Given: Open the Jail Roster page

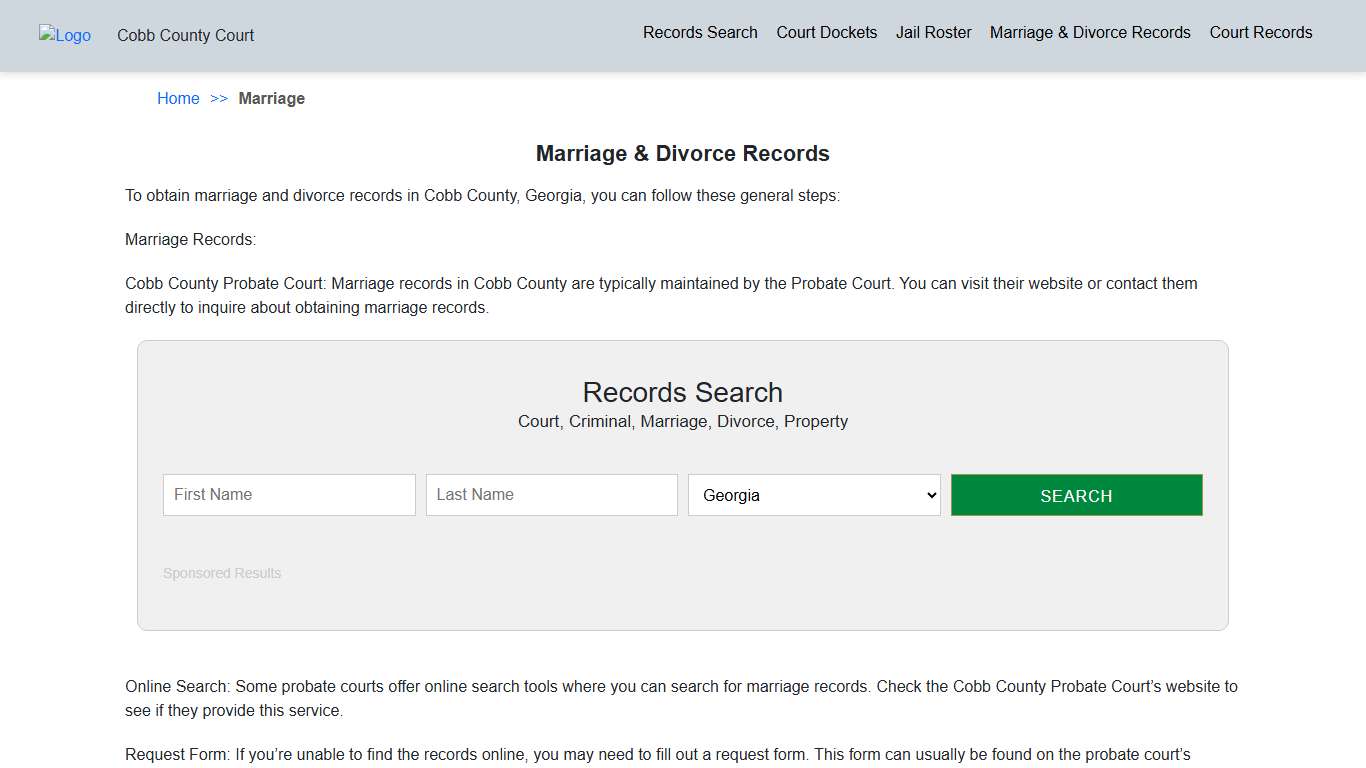Looking at the screenshot, I should (933, 32).
